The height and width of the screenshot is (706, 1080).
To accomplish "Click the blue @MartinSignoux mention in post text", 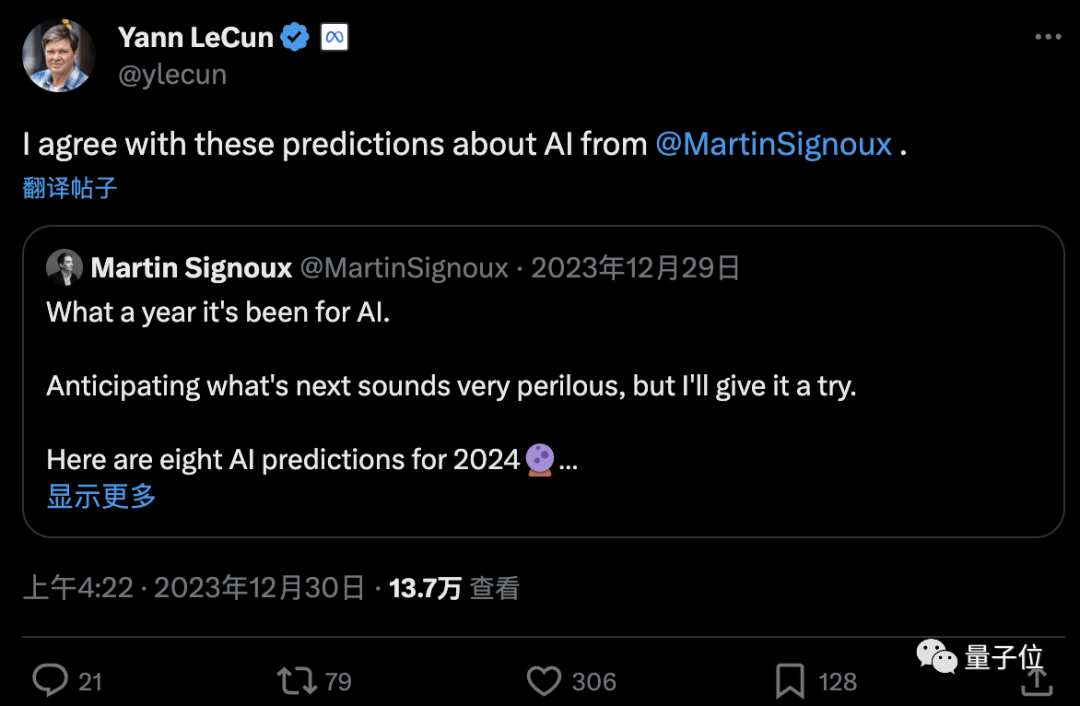I will [773, 144].
